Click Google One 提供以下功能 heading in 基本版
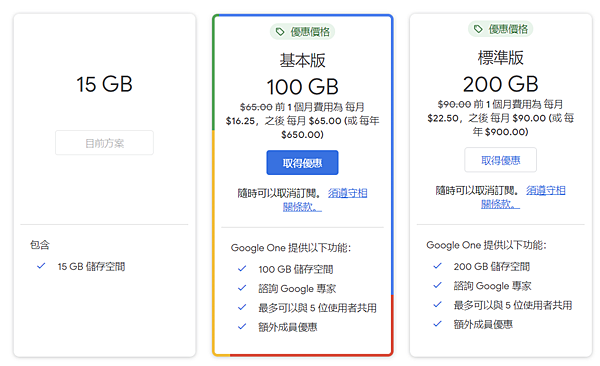This screenshot has width=600, height=366. pyautogui.click(x=290, y=248)
